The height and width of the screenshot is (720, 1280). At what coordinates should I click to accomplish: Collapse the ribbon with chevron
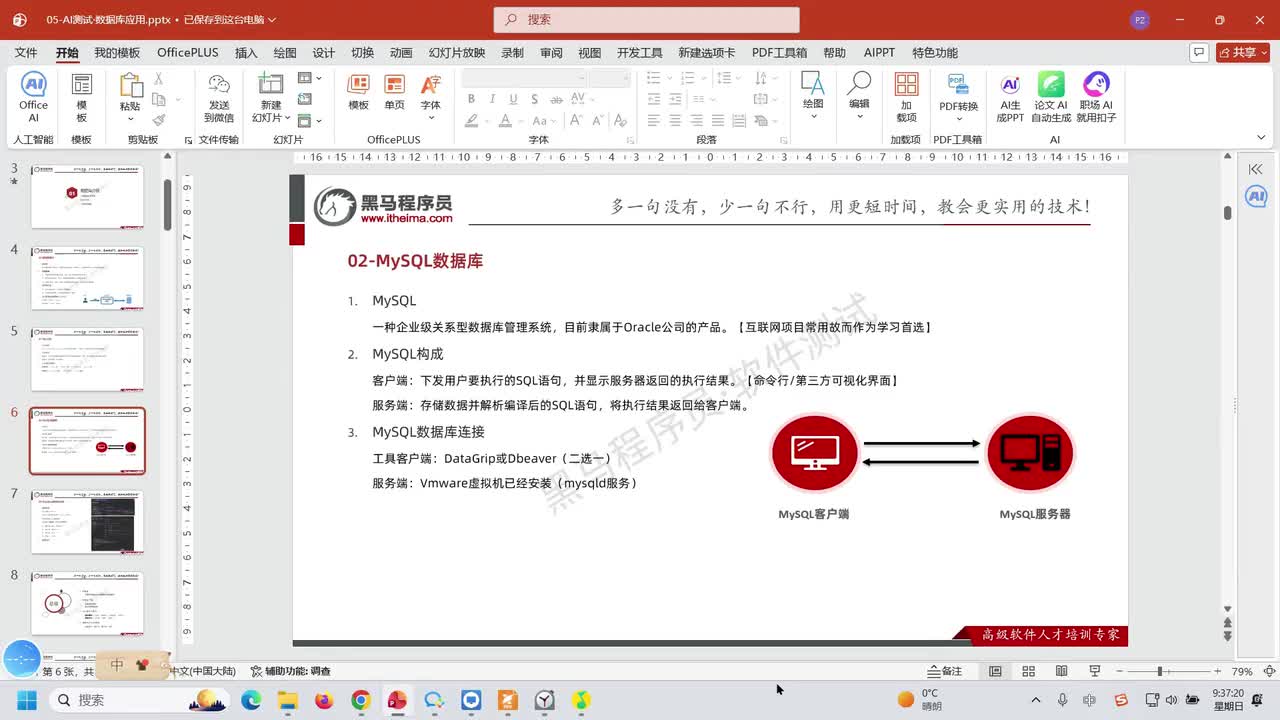pos(1260,139)
